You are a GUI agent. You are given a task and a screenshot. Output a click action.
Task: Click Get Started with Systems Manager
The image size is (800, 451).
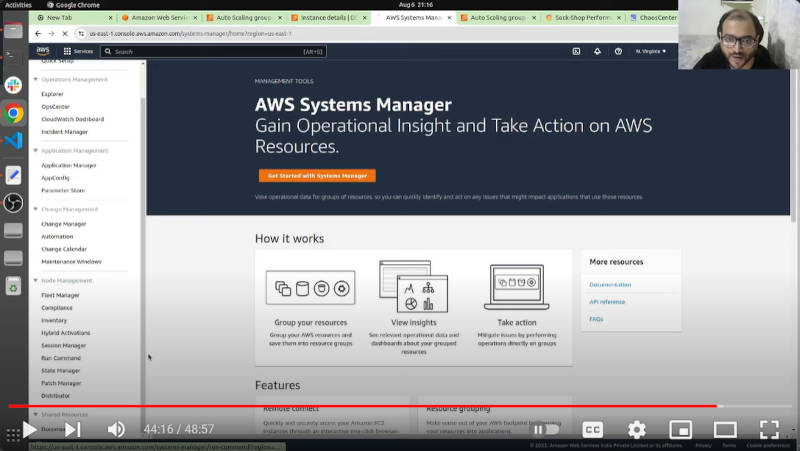tap(317, 176)
